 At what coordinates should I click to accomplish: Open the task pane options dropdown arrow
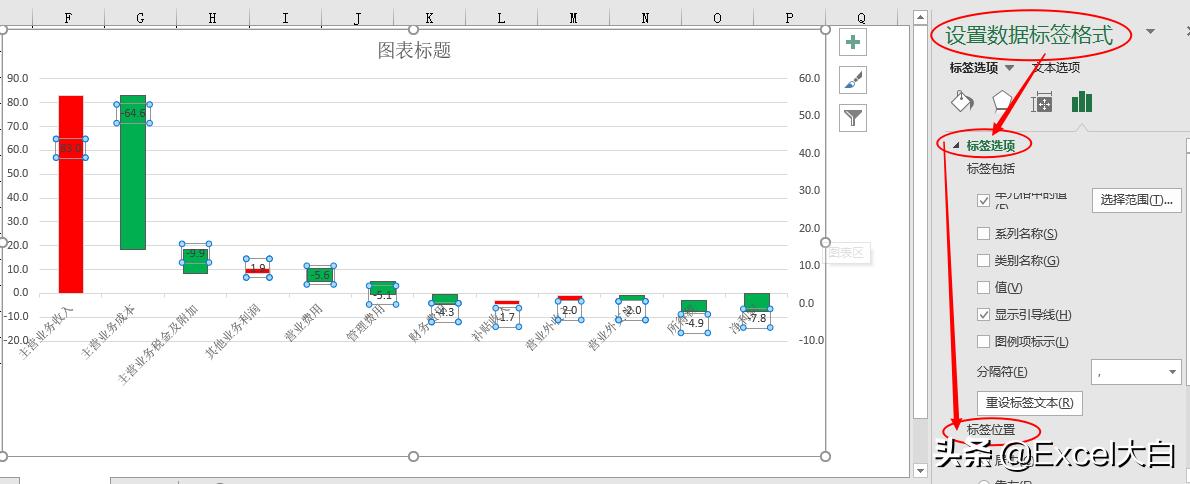(1151, 31)
